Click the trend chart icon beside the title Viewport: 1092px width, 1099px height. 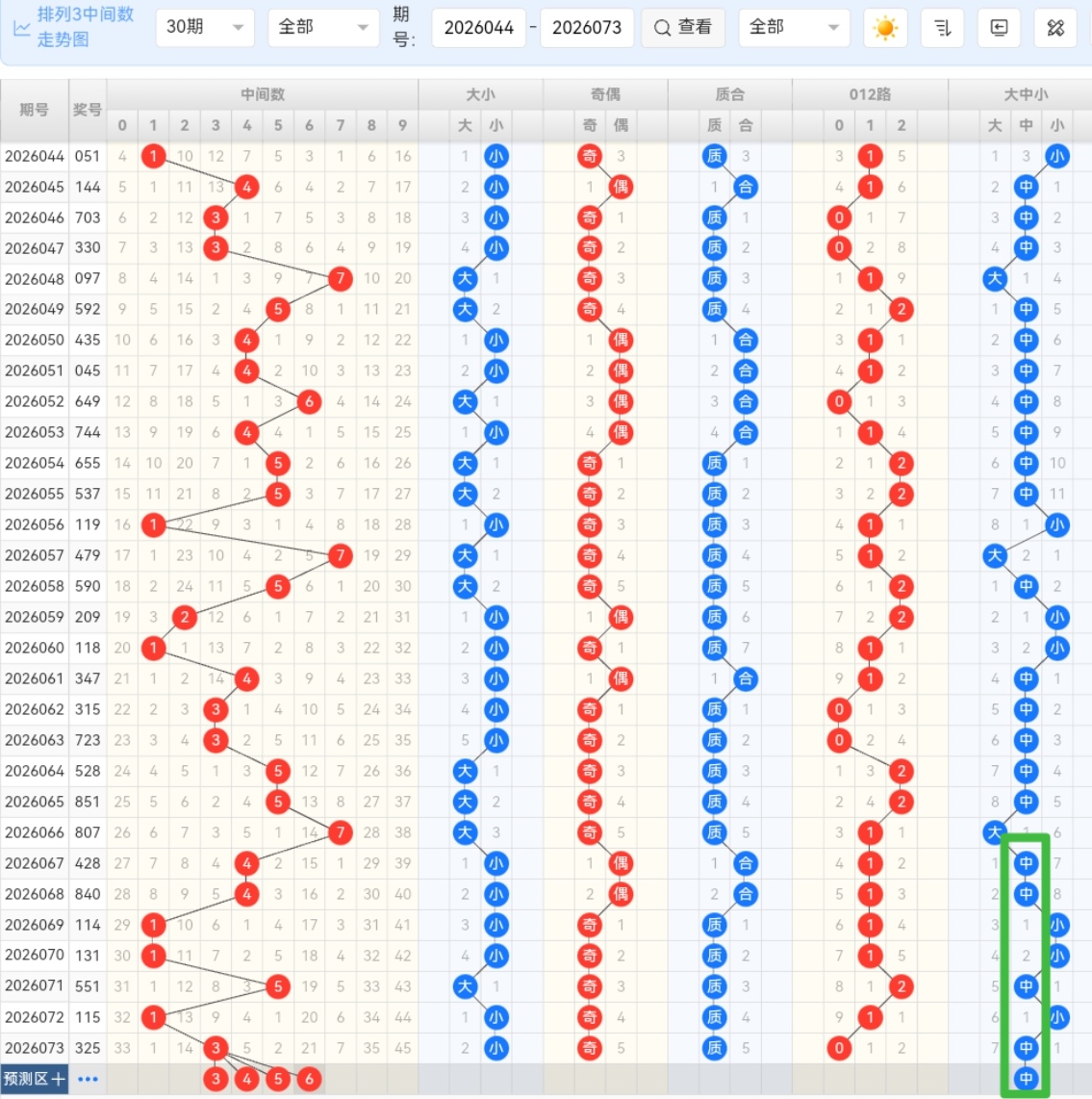point(21,28)
